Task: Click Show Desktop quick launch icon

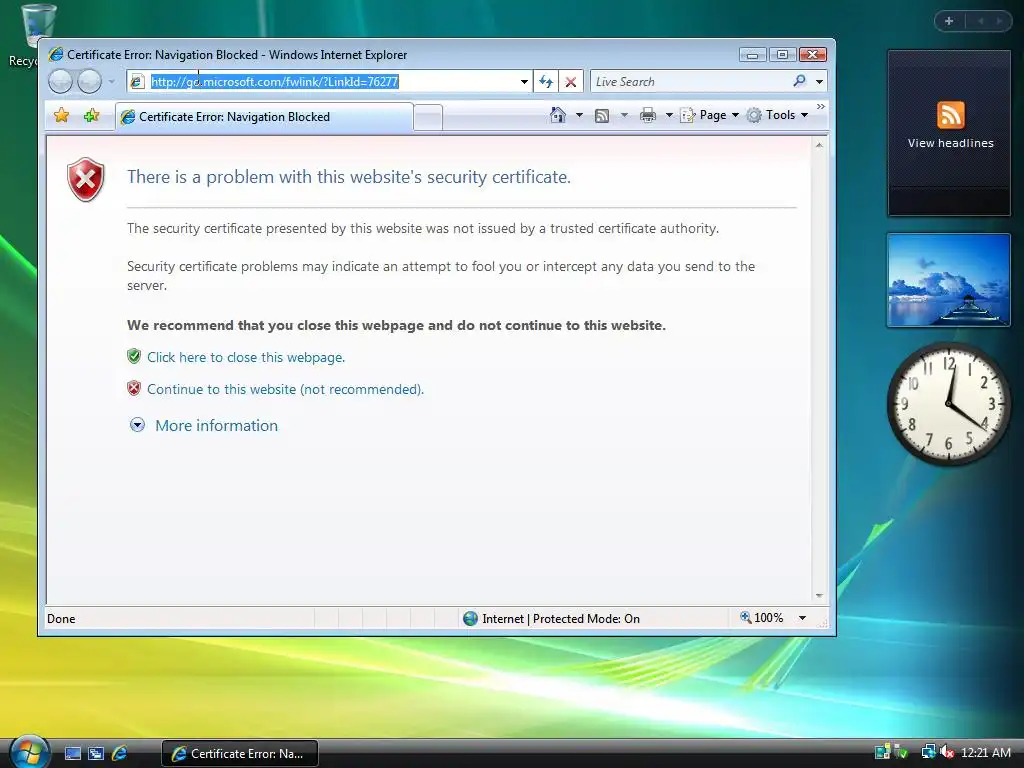Action: (72, 754)
